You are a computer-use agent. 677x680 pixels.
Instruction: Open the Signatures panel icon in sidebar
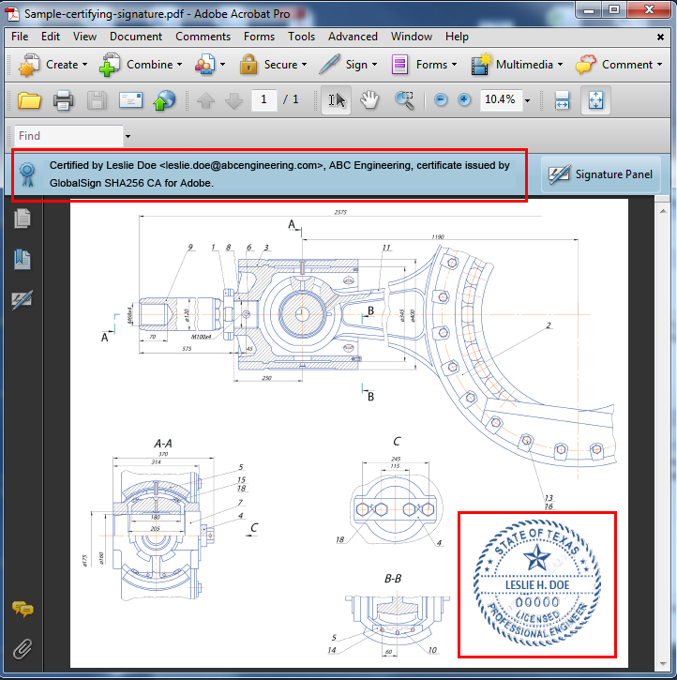(x=22, y=299)
